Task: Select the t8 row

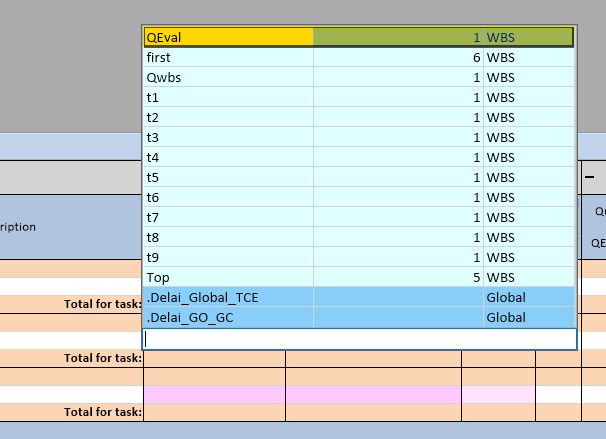Action: point(228,237)
